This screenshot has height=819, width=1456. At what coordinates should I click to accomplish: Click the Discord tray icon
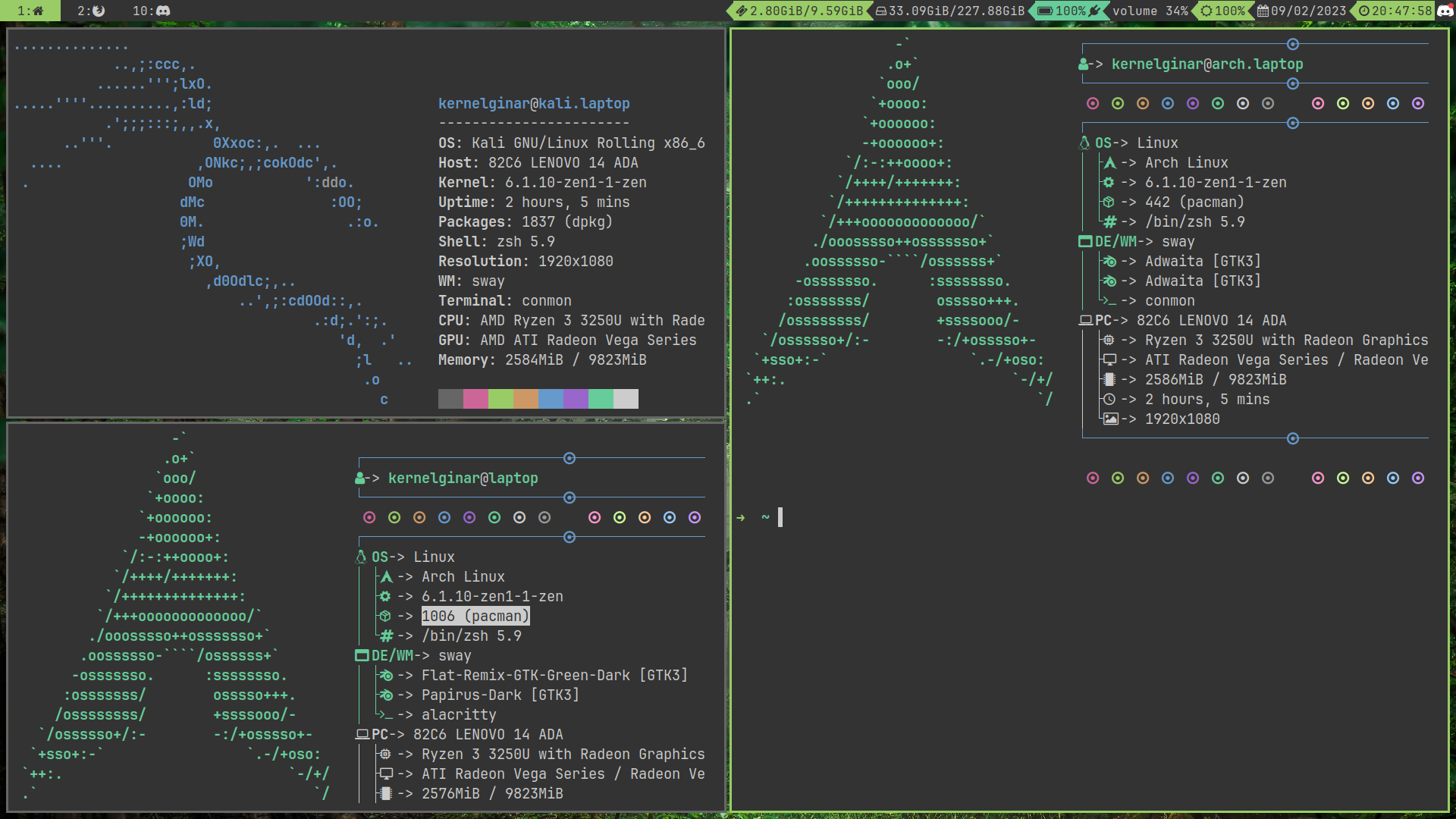click(1445, 11)
